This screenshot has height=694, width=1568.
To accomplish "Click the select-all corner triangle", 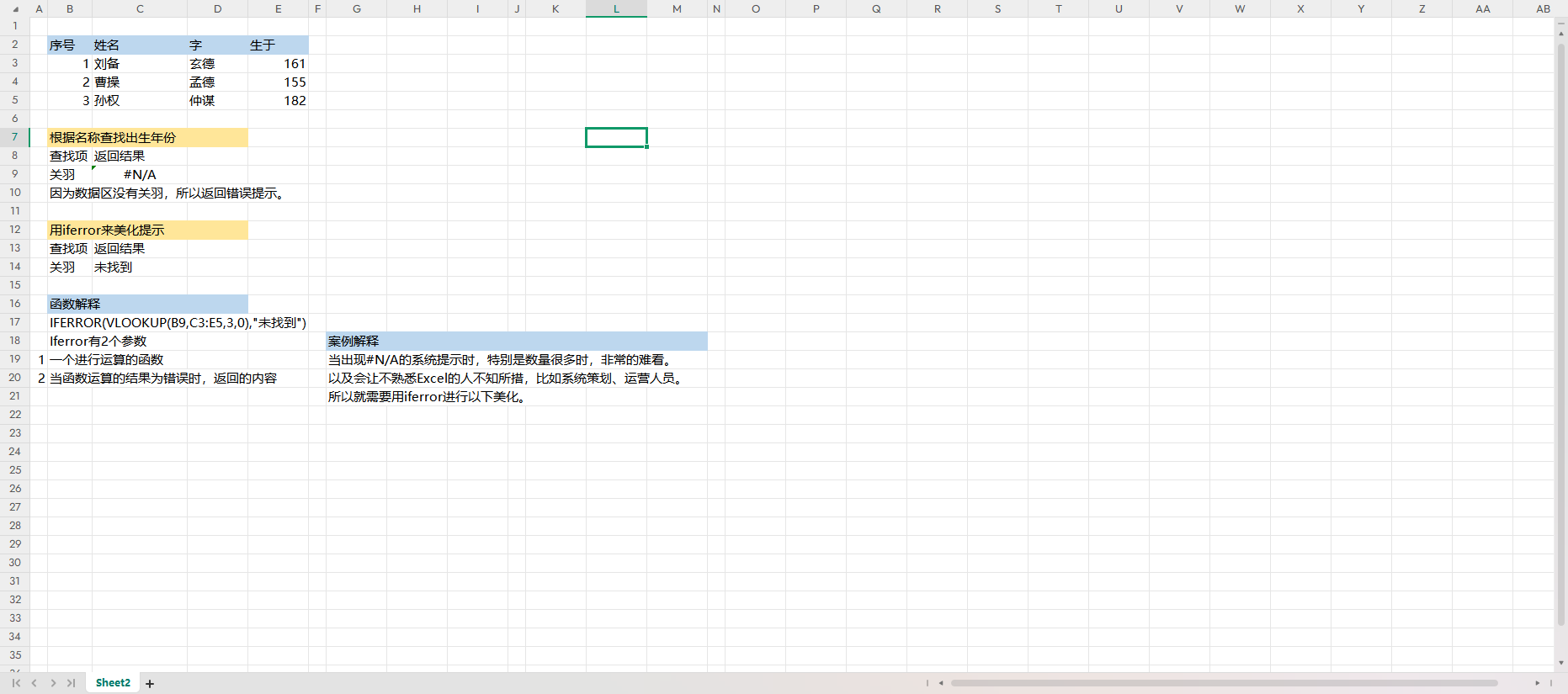I will (15, 9).
